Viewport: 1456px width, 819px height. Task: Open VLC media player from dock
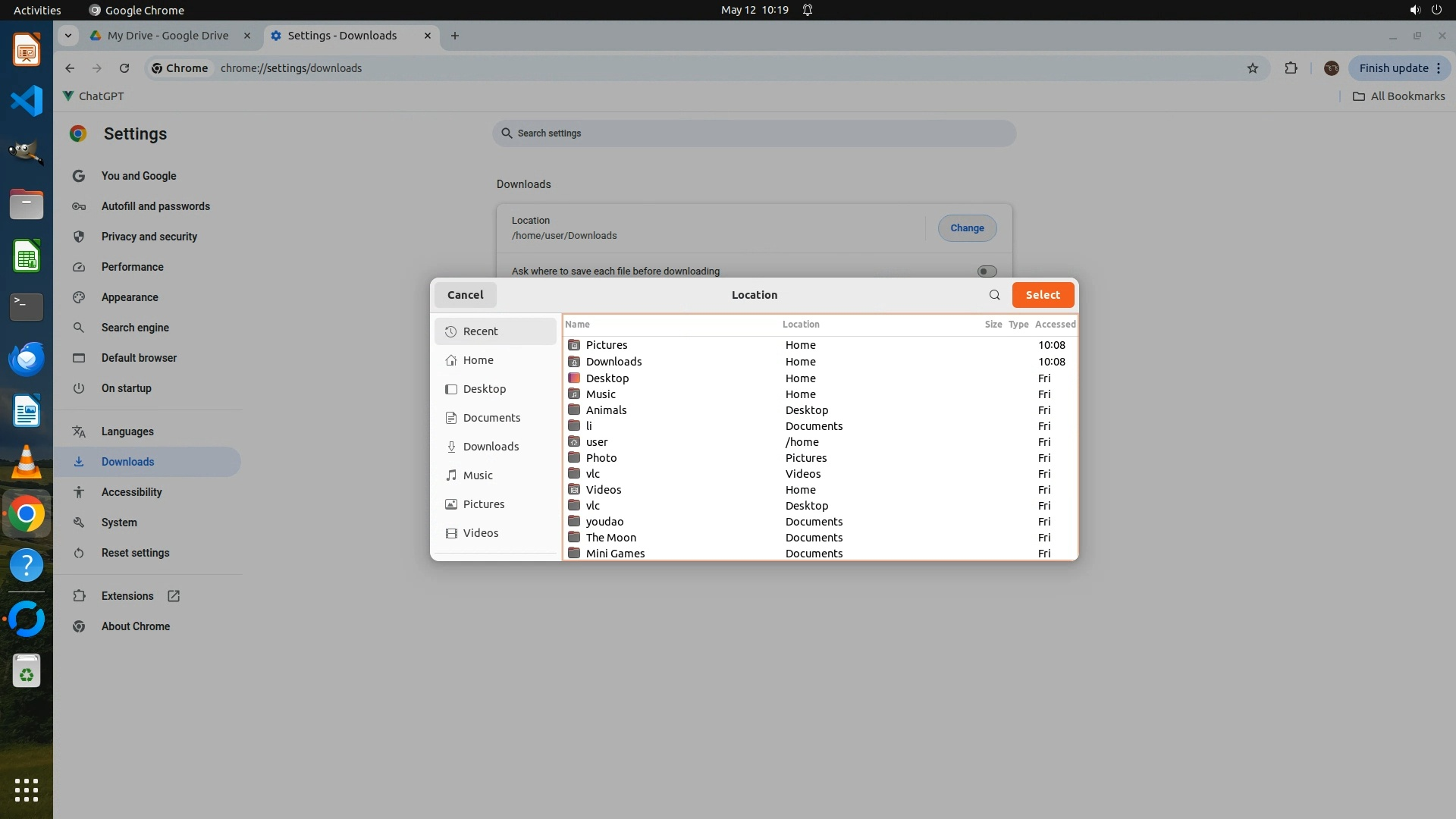[27, 462]
